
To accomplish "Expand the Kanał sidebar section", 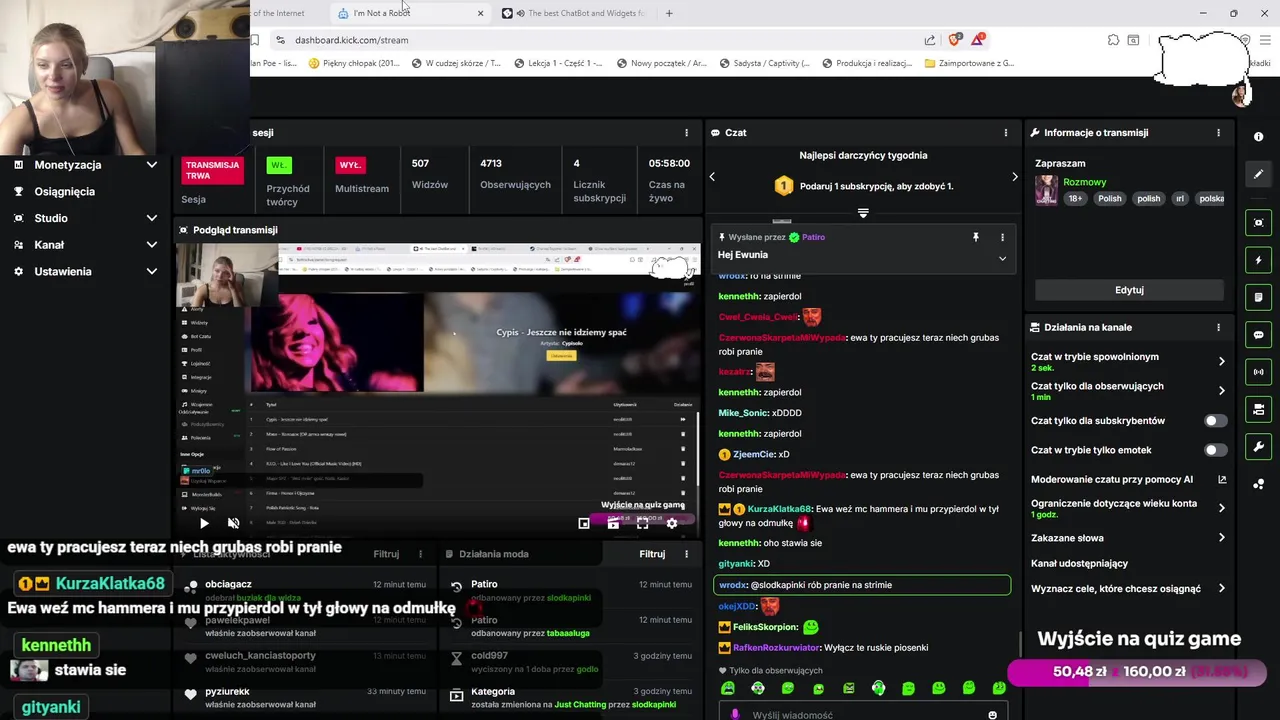I will point(152,245).
